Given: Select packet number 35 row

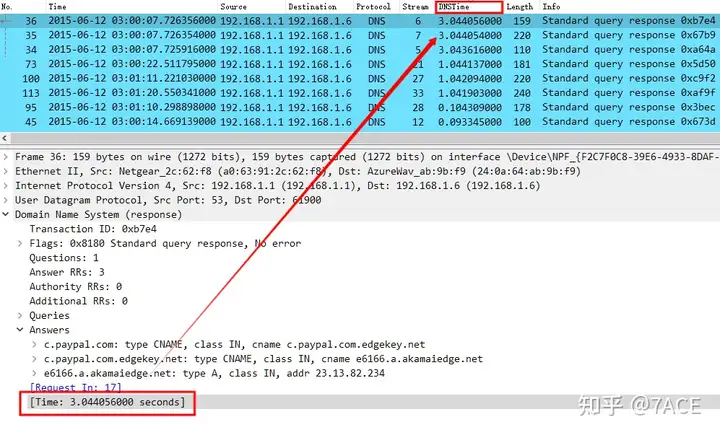Looking at the screenshot, I should [x=360, y=35].
